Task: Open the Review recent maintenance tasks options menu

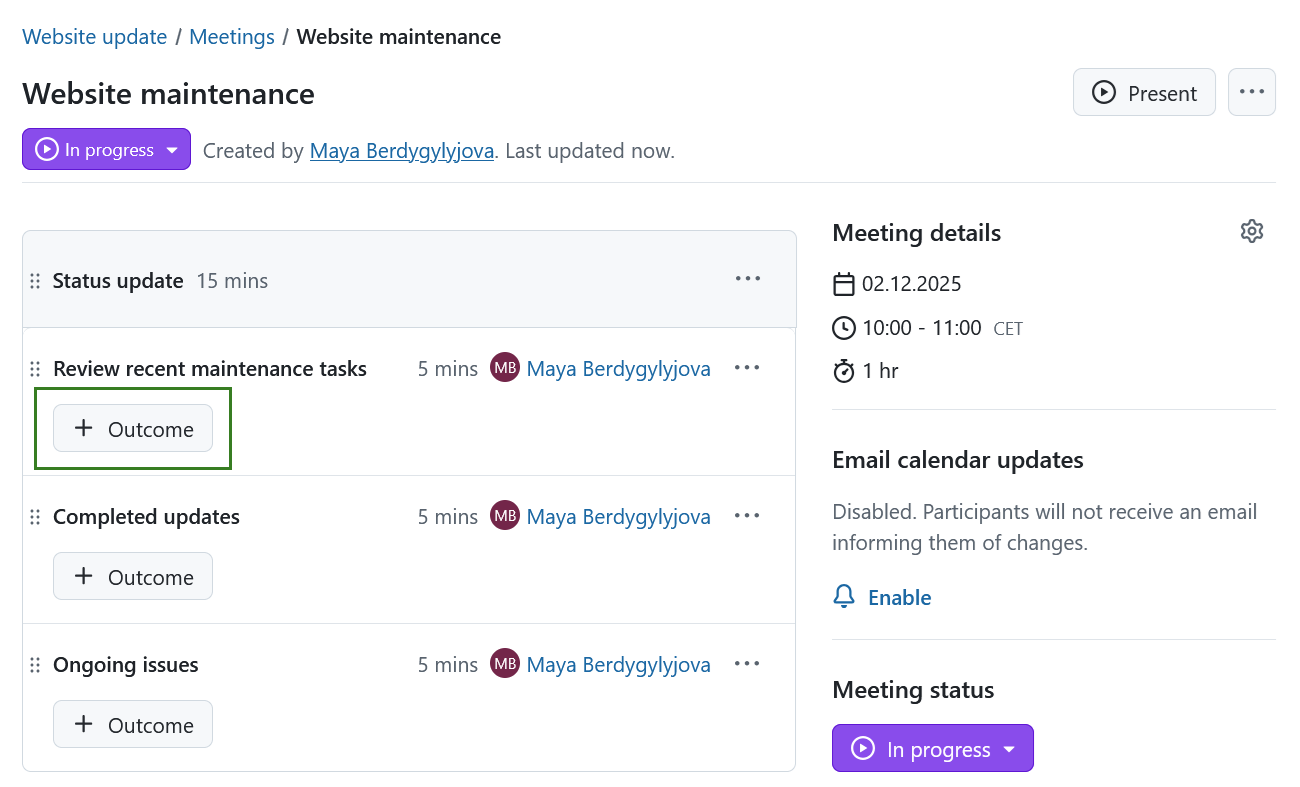Action: (747, 367)
